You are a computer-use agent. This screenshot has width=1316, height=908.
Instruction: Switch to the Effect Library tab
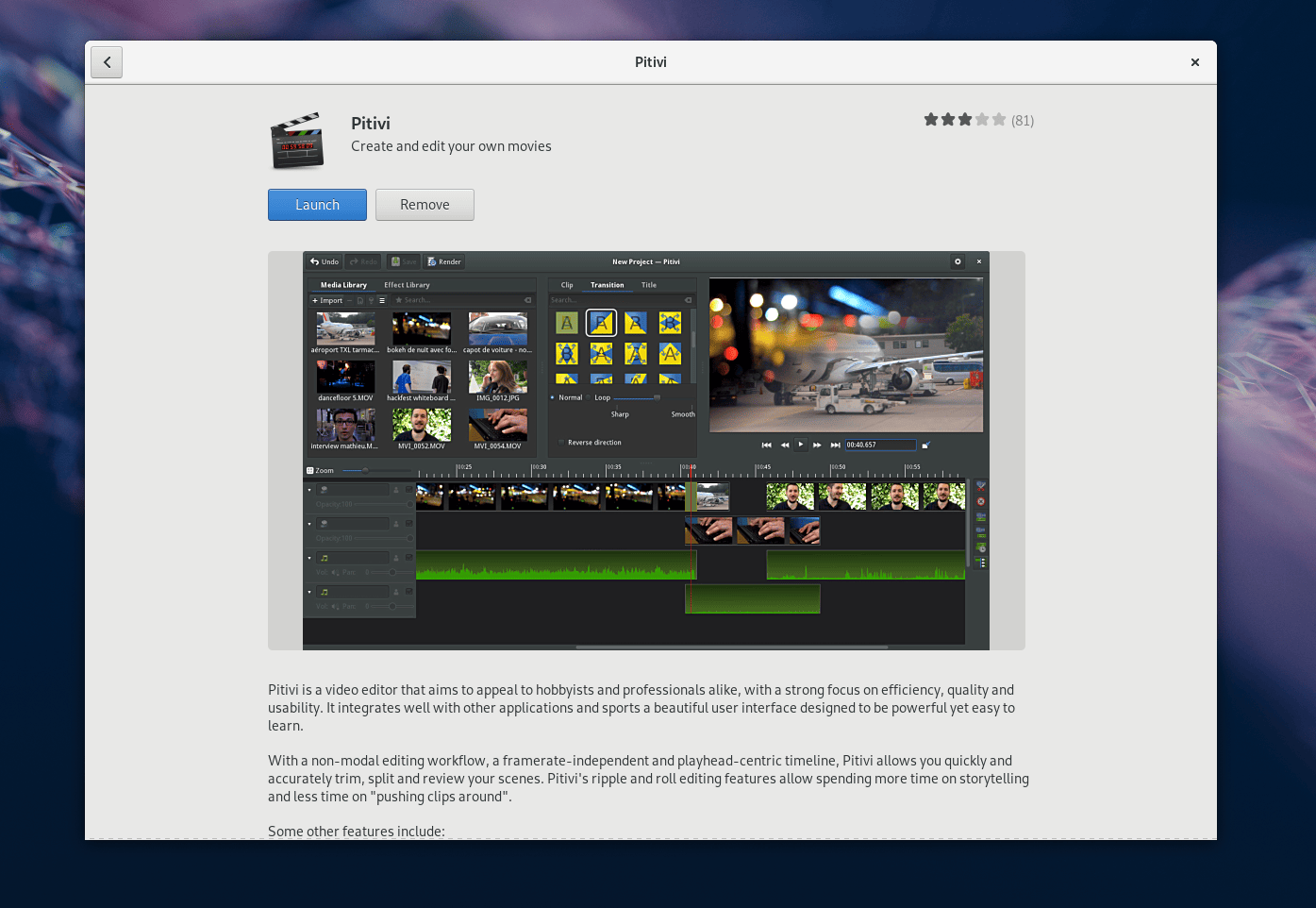[x=407, y=285]
